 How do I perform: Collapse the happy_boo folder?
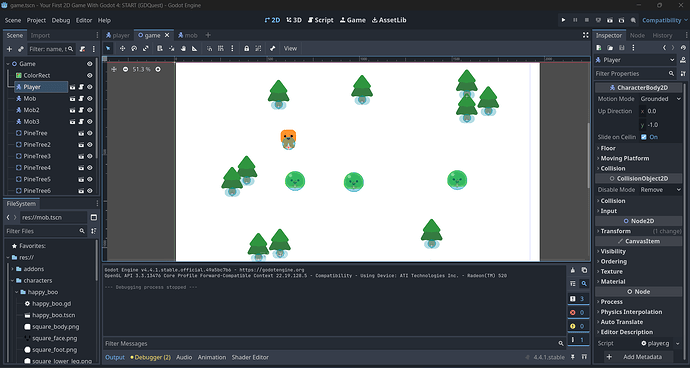16,292
